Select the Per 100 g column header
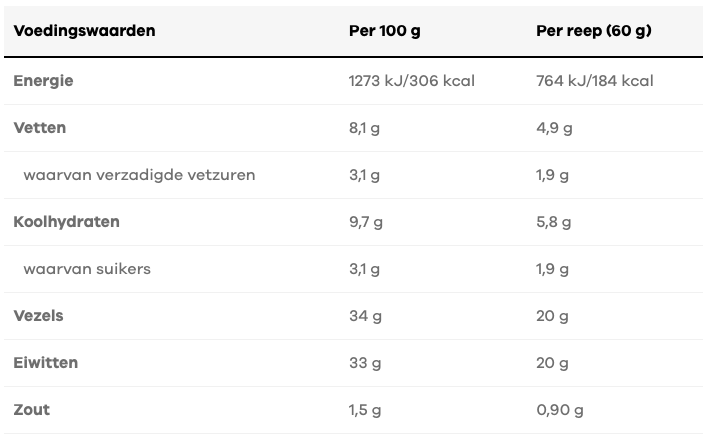Screen dimensions: 711x445 (x=384, y=31)
